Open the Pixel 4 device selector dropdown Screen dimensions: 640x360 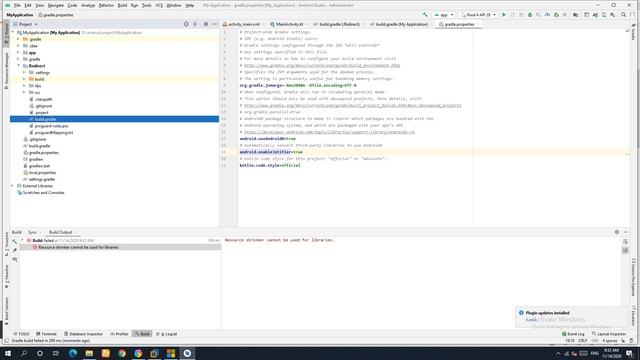pos(478,15)
